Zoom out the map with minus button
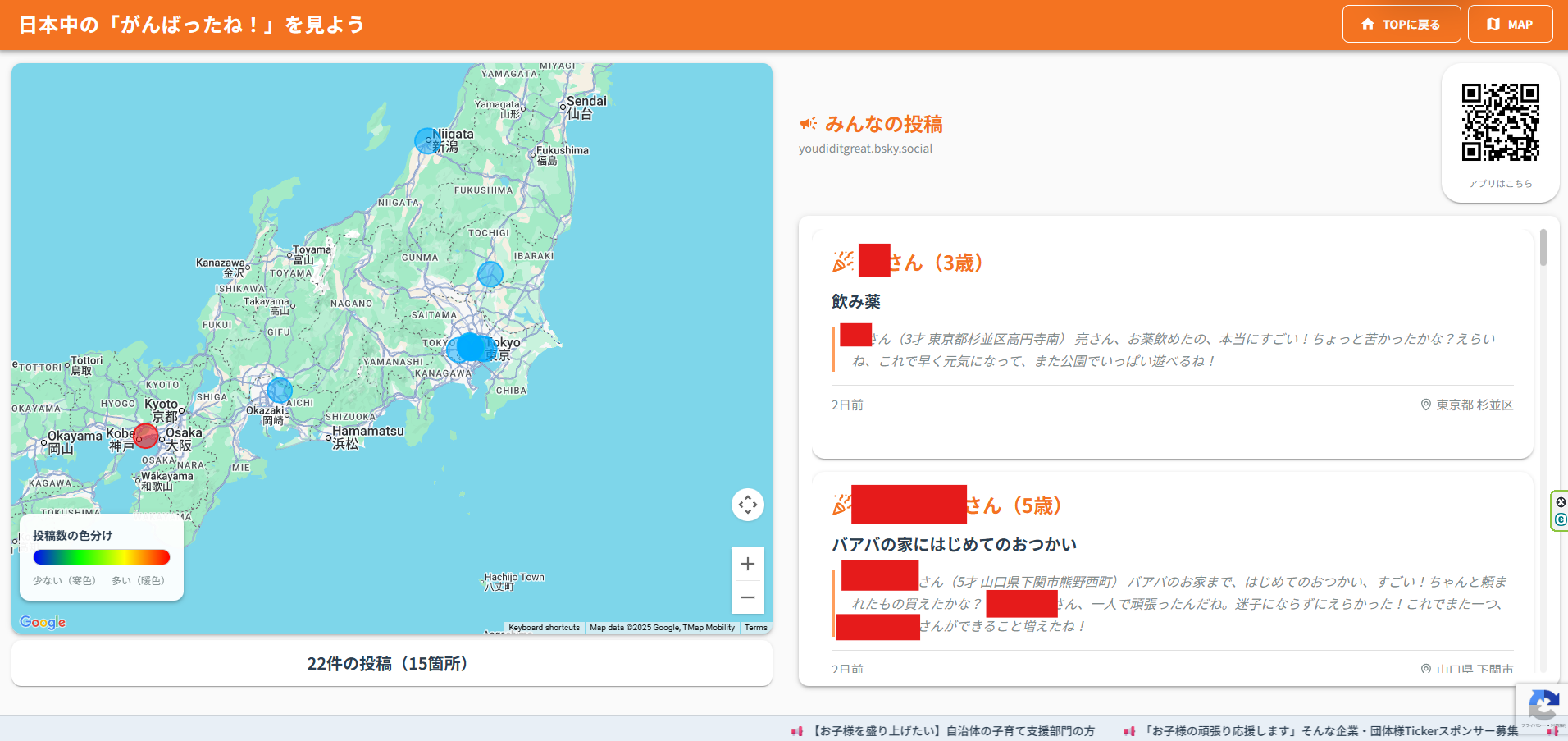The image size is (1568, 741). pos(747,597)
